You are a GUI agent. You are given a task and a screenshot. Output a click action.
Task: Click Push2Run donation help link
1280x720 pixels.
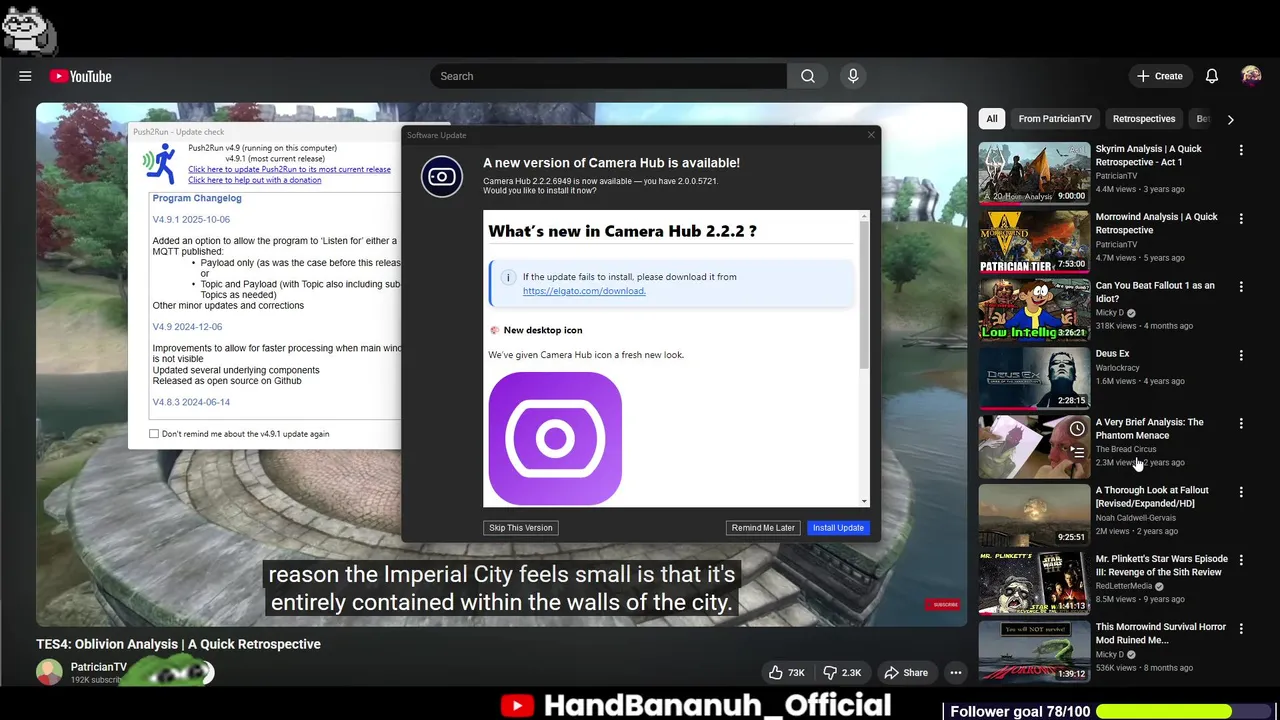click(x=255, y=180)
